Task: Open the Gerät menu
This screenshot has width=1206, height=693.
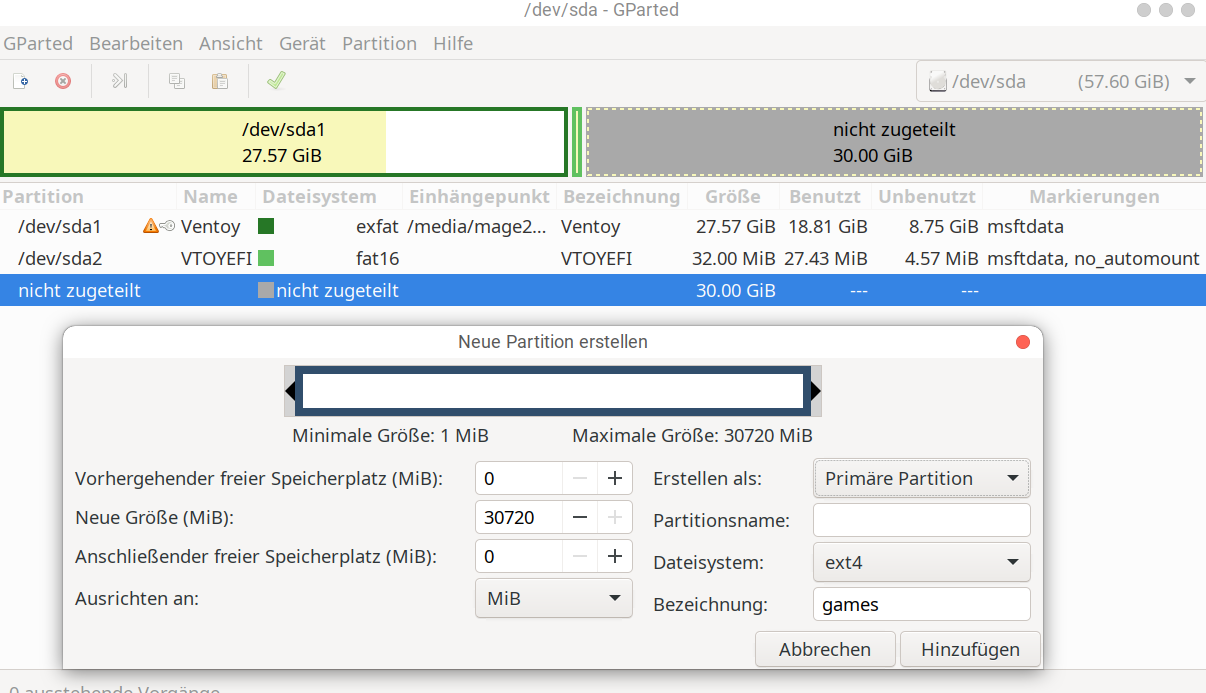Action: [302, 43]
